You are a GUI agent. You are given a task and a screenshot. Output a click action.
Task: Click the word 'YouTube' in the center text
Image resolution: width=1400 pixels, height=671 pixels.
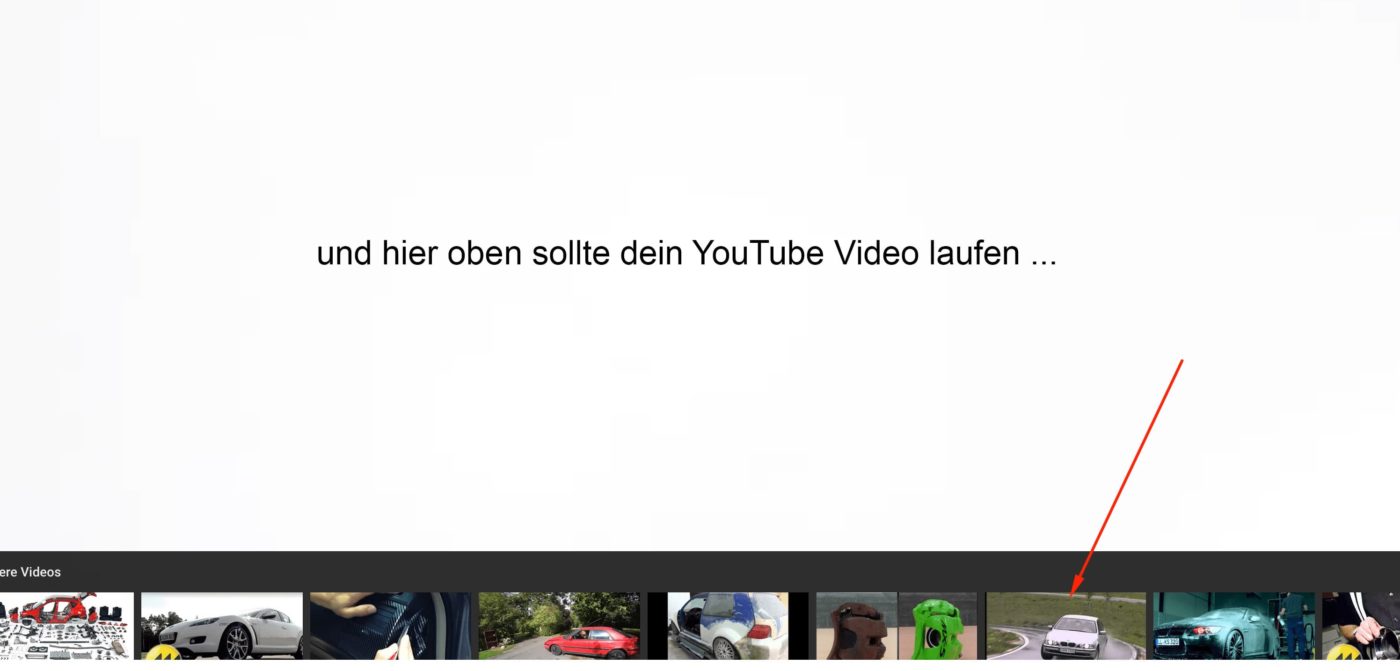tap(759, 253)
